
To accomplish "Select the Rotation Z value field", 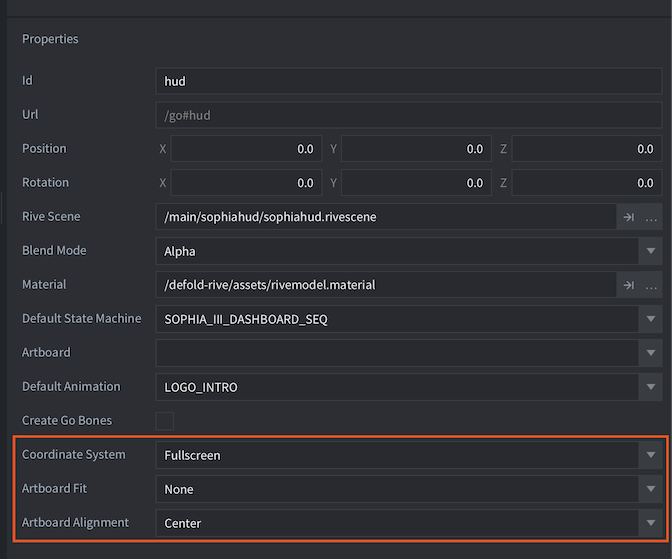I will pyautogui.click(x=586, y=183).
